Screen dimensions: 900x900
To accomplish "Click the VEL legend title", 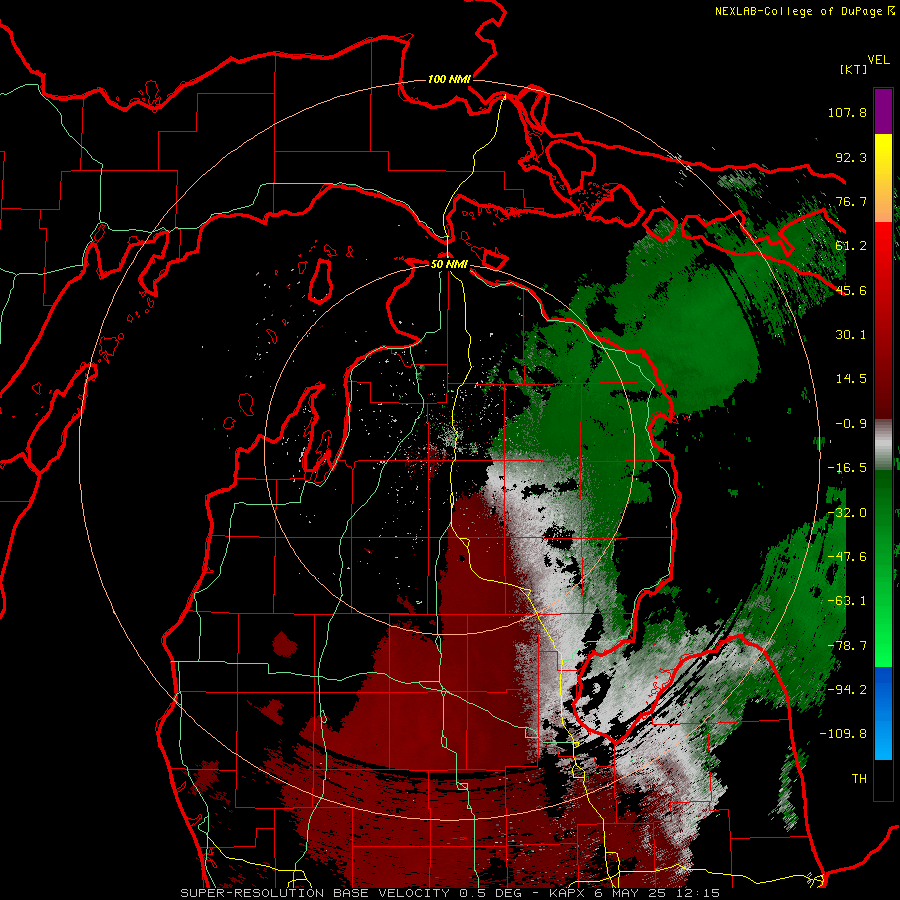I will (x=878, y=60).
